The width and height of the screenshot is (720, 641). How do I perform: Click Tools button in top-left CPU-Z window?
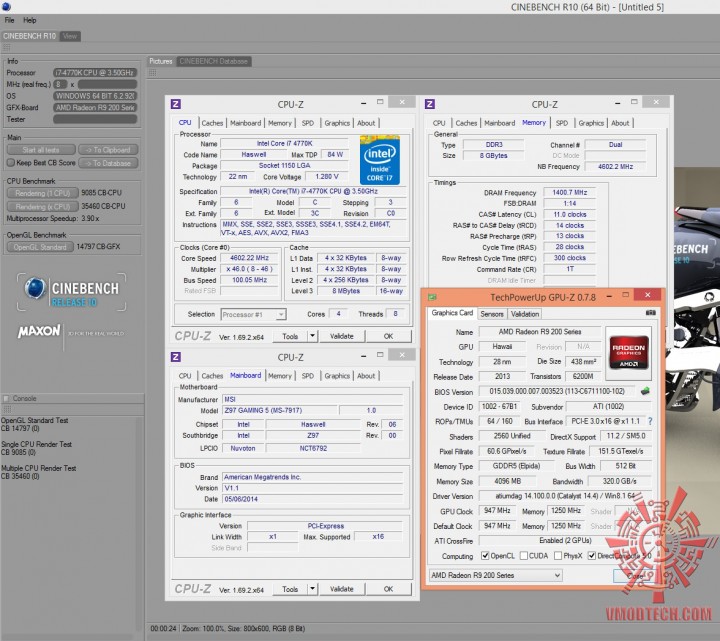coord(290,336)
